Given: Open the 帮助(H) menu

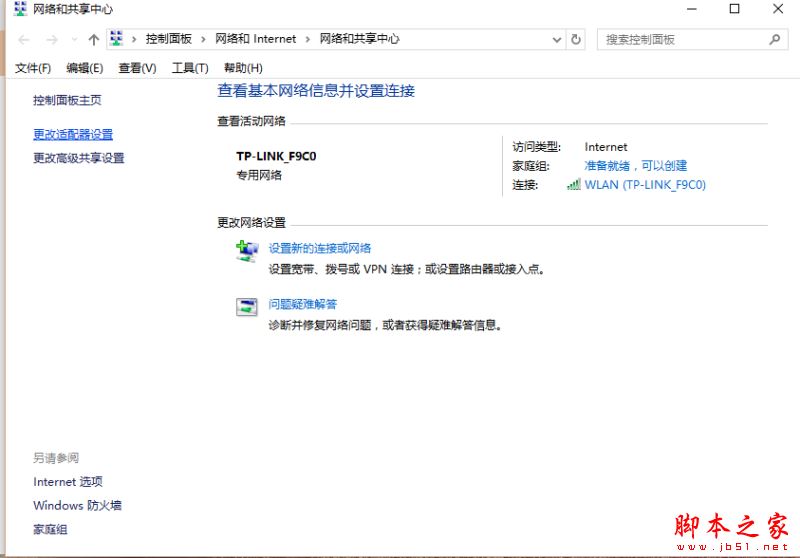Looking at the screenshot, I should pyautogui.click(x=243, y=68).
